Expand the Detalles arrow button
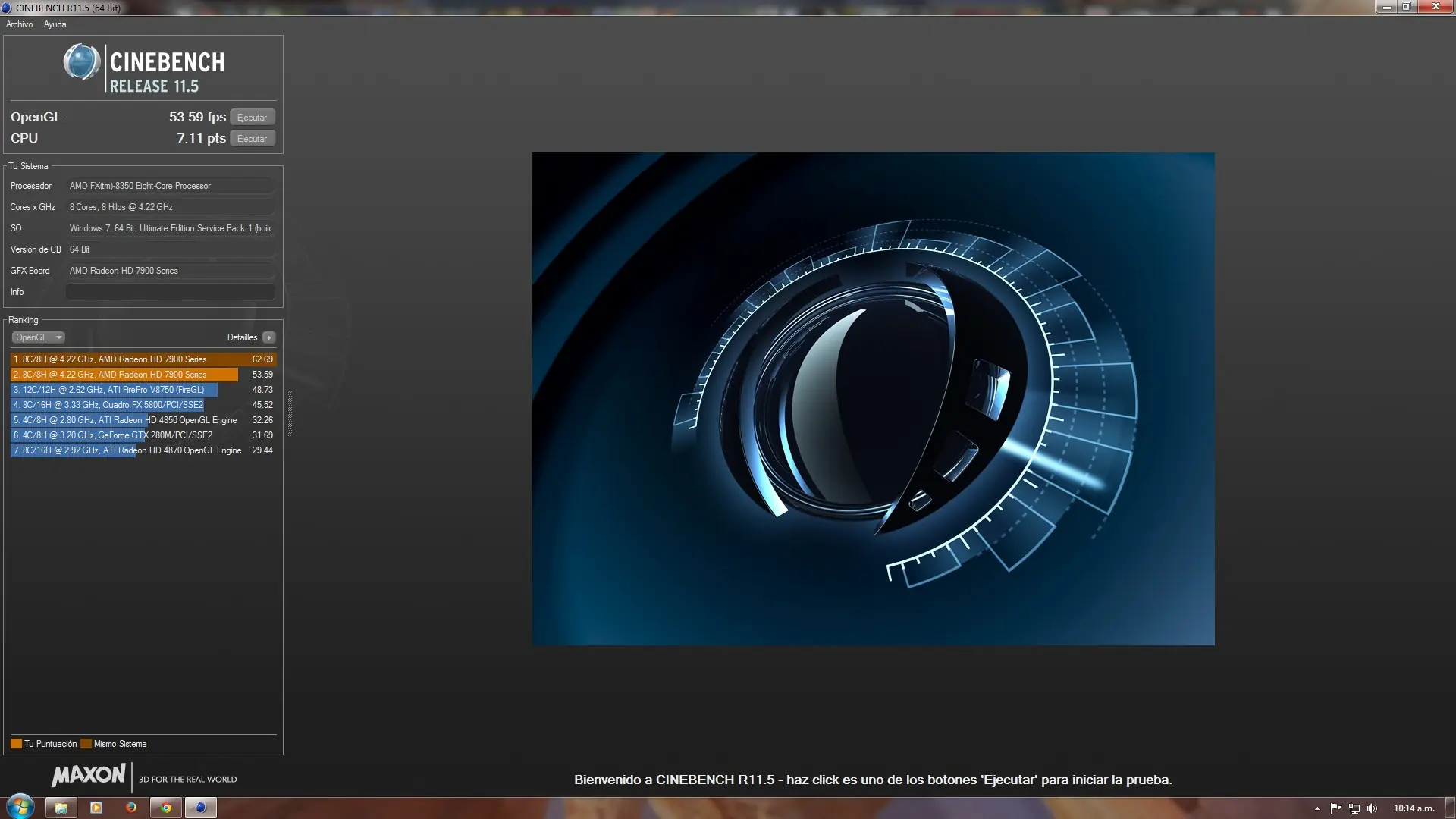This screenshot has height=819, width=1456. pos(269,337)
